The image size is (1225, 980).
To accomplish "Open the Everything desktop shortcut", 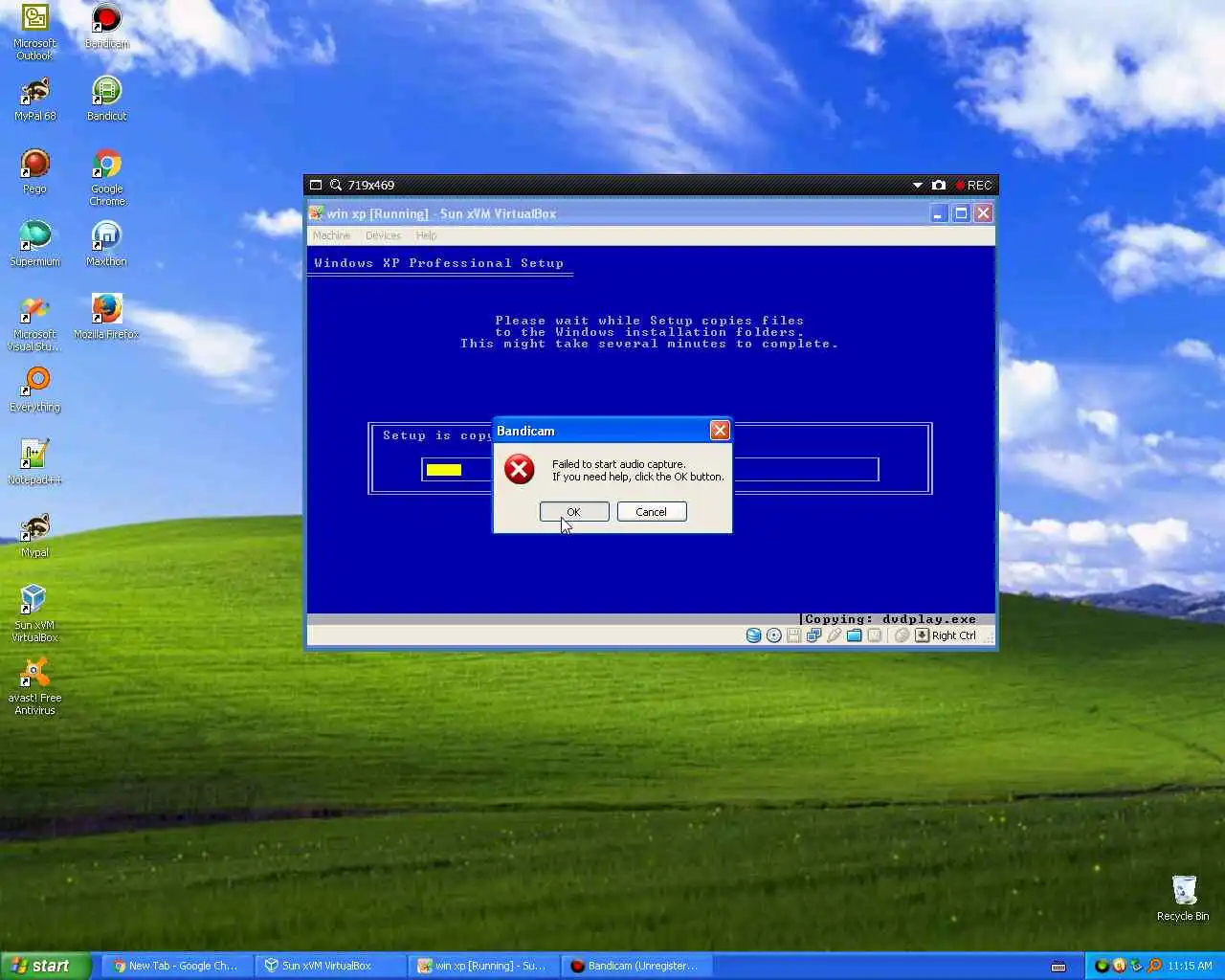I will point(35,390).
